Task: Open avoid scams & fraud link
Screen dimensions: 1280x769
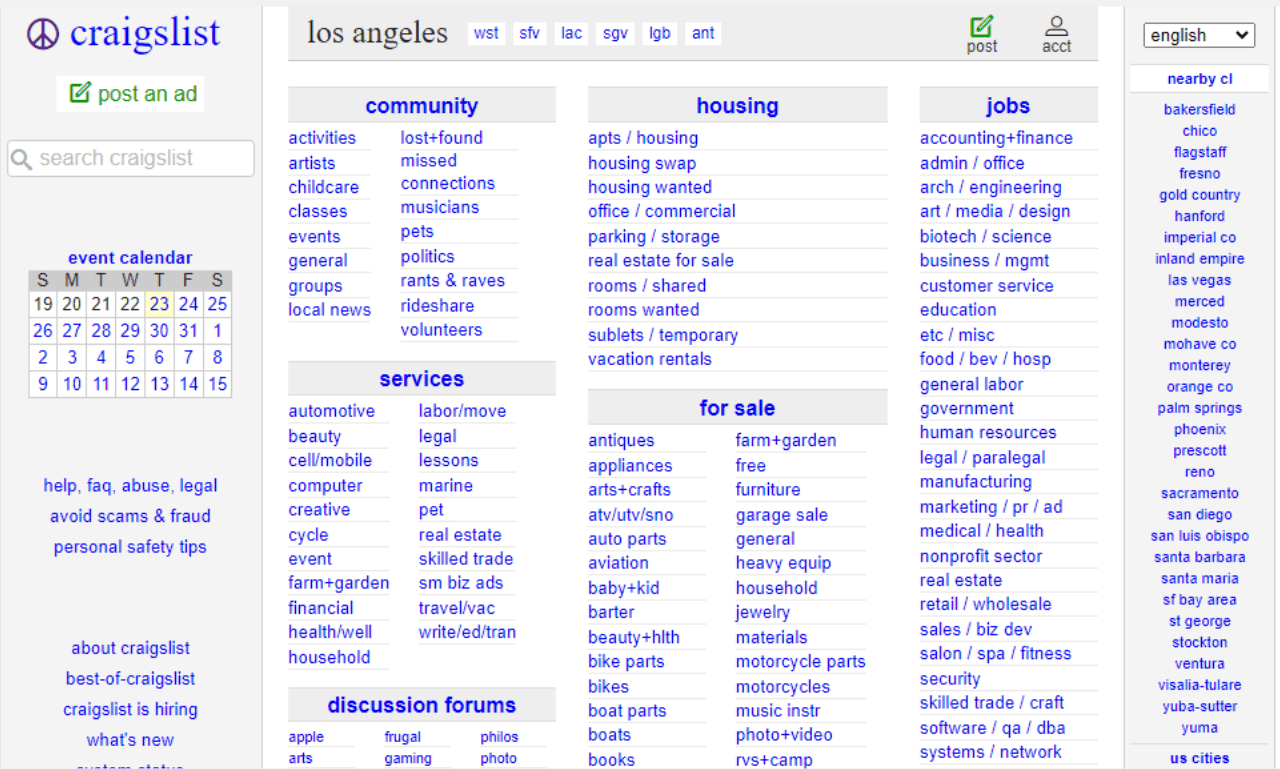Action: tap(130, 516)
